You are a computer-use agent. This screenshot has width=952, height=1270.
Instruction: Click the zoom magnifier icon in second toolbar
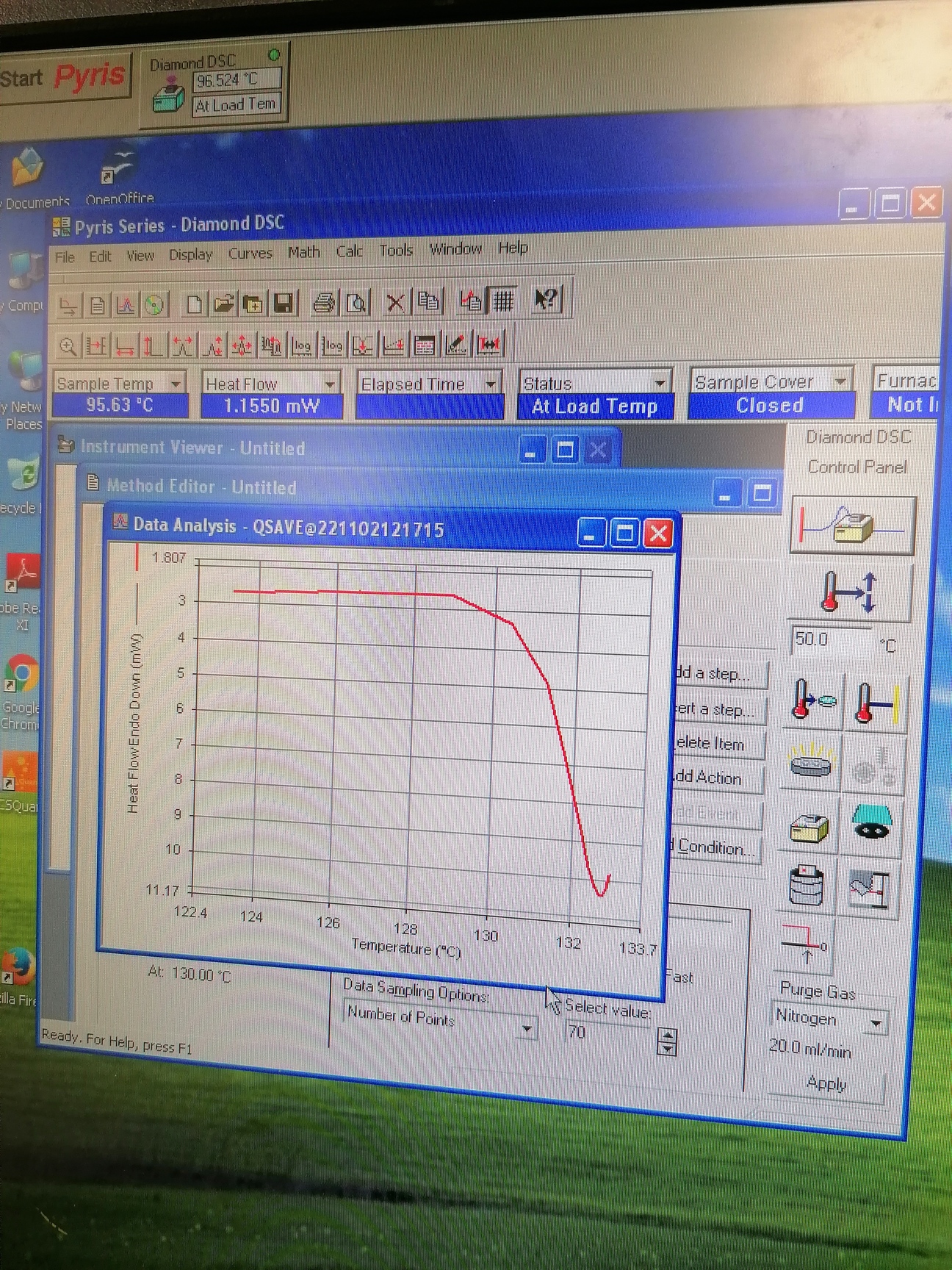(x=68, y=346)
